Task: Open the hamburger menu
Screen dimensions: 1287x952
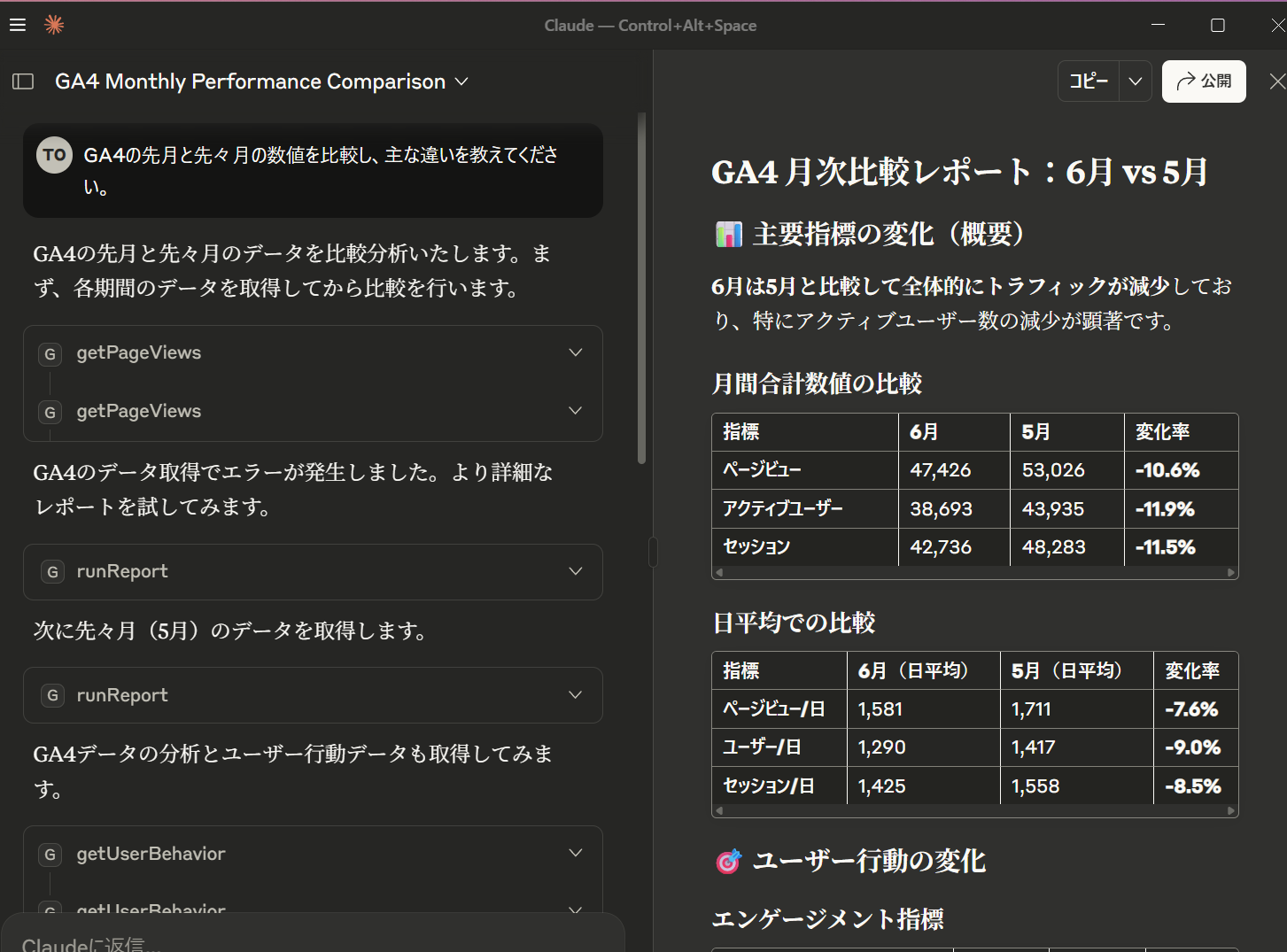Action: (x=18, y=25)
